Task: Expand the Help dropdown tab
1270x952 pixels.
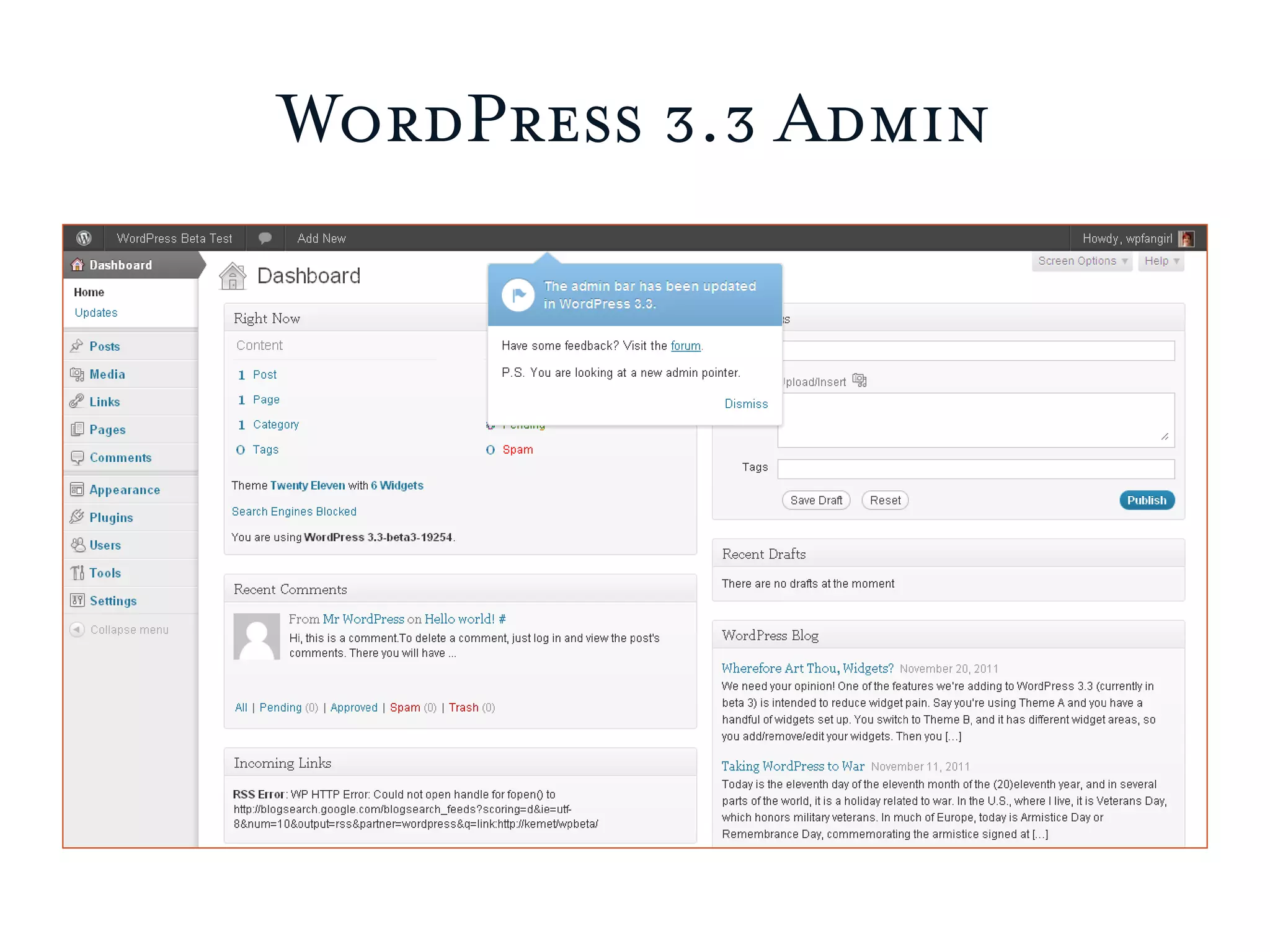Action: pyautogui.click(x=1161, y=261)
